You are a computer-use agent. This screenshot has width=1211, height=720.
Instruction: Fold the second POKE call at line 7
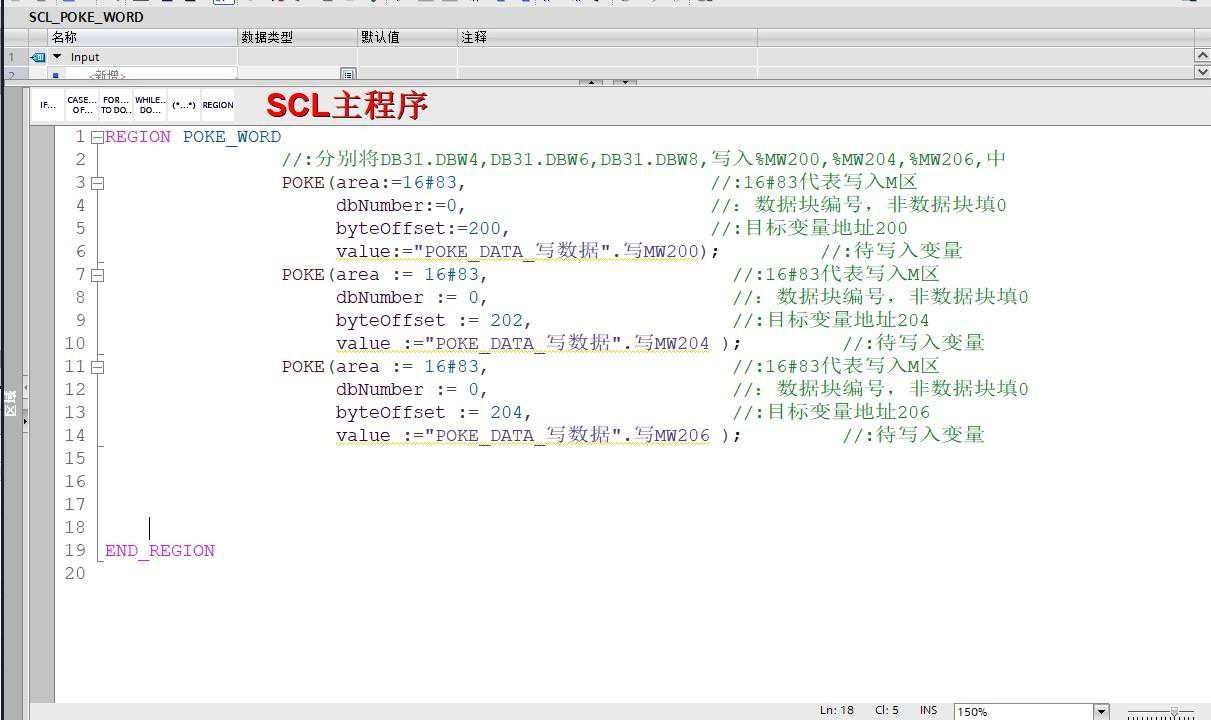tap(97, 275)
